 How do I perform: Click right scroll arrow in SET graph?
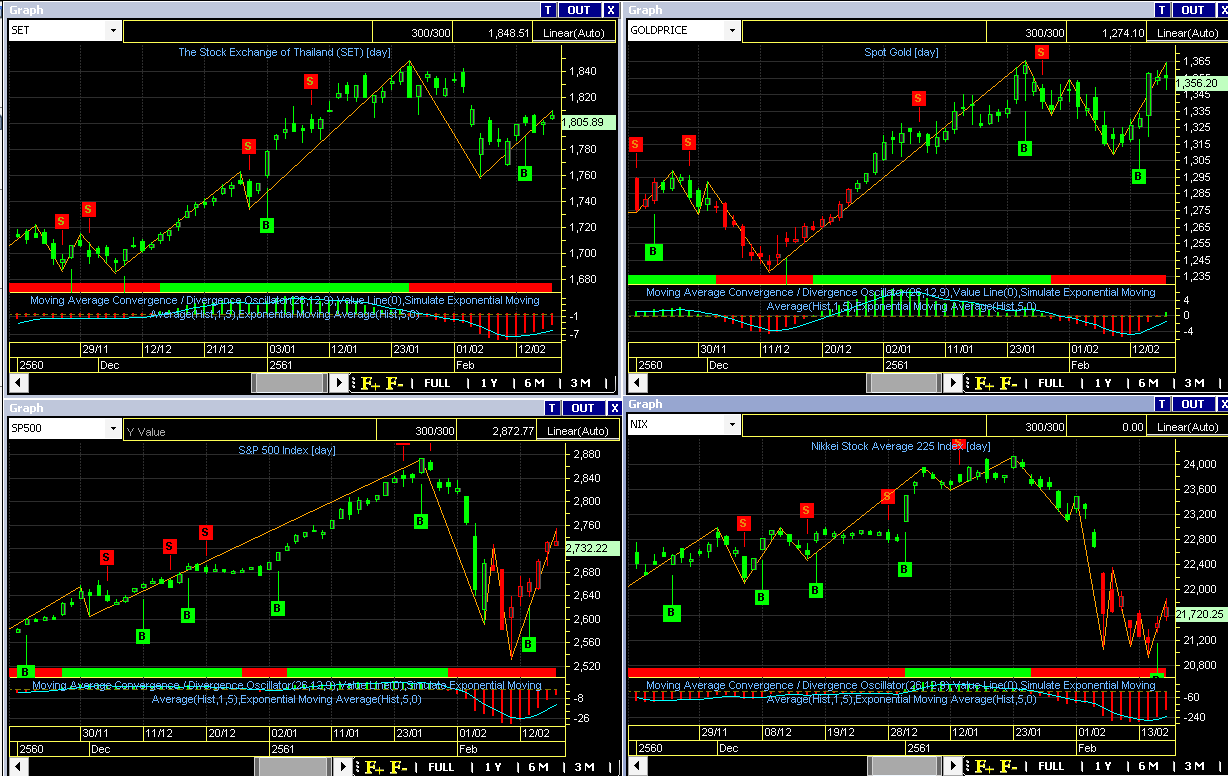tap(340, 383)
